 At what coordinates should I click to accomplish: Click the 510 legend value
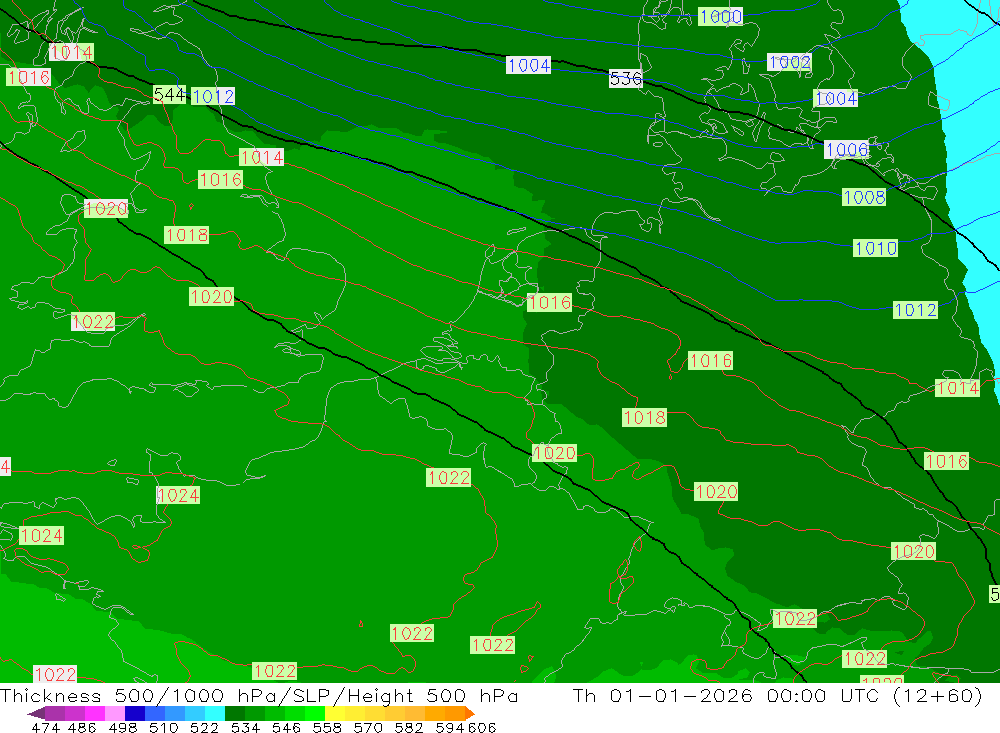[164, 727]
